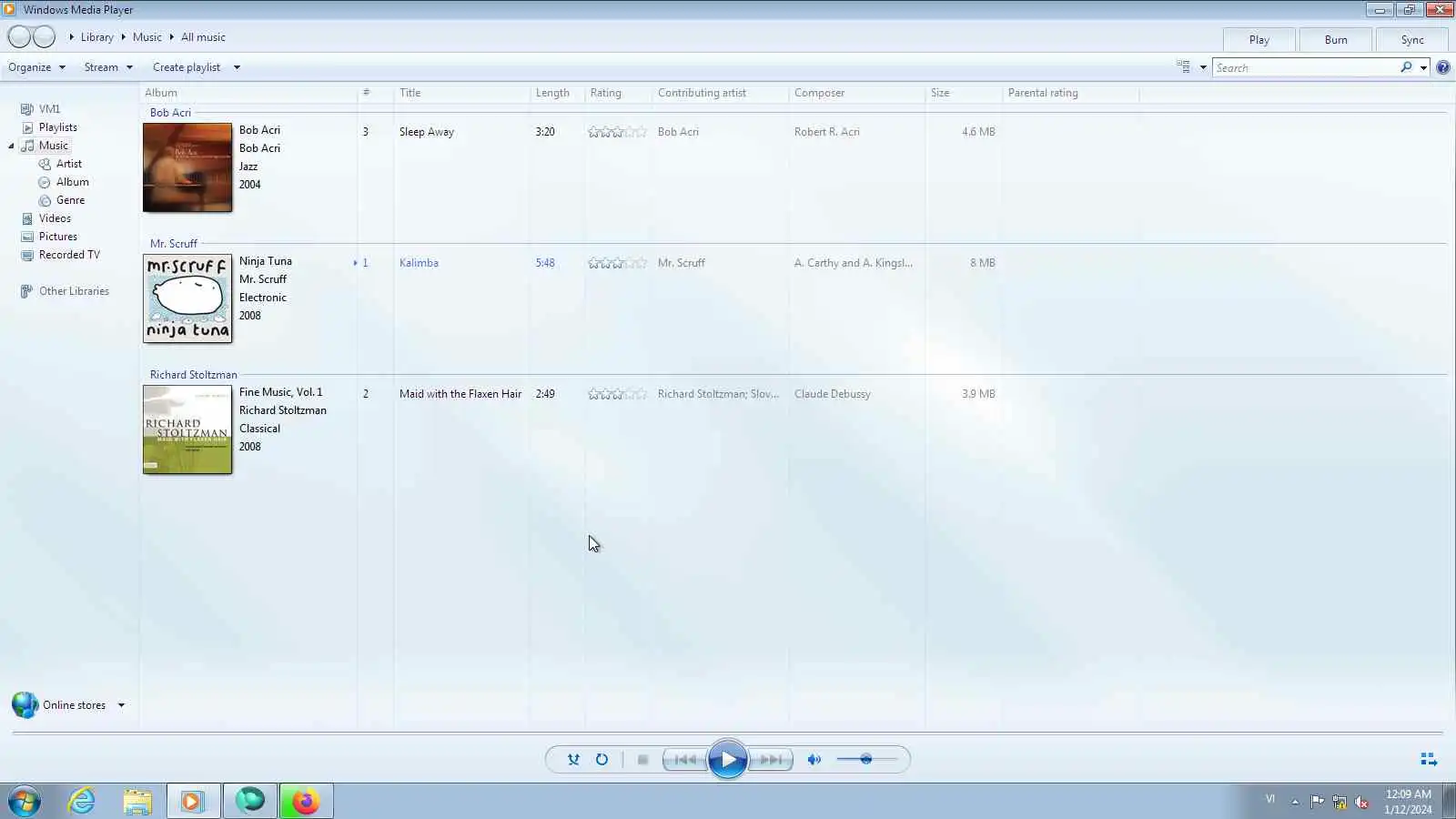Sort by the Album column header
The height and width of the screenshot is (819, 1456).
pos(248,93)
